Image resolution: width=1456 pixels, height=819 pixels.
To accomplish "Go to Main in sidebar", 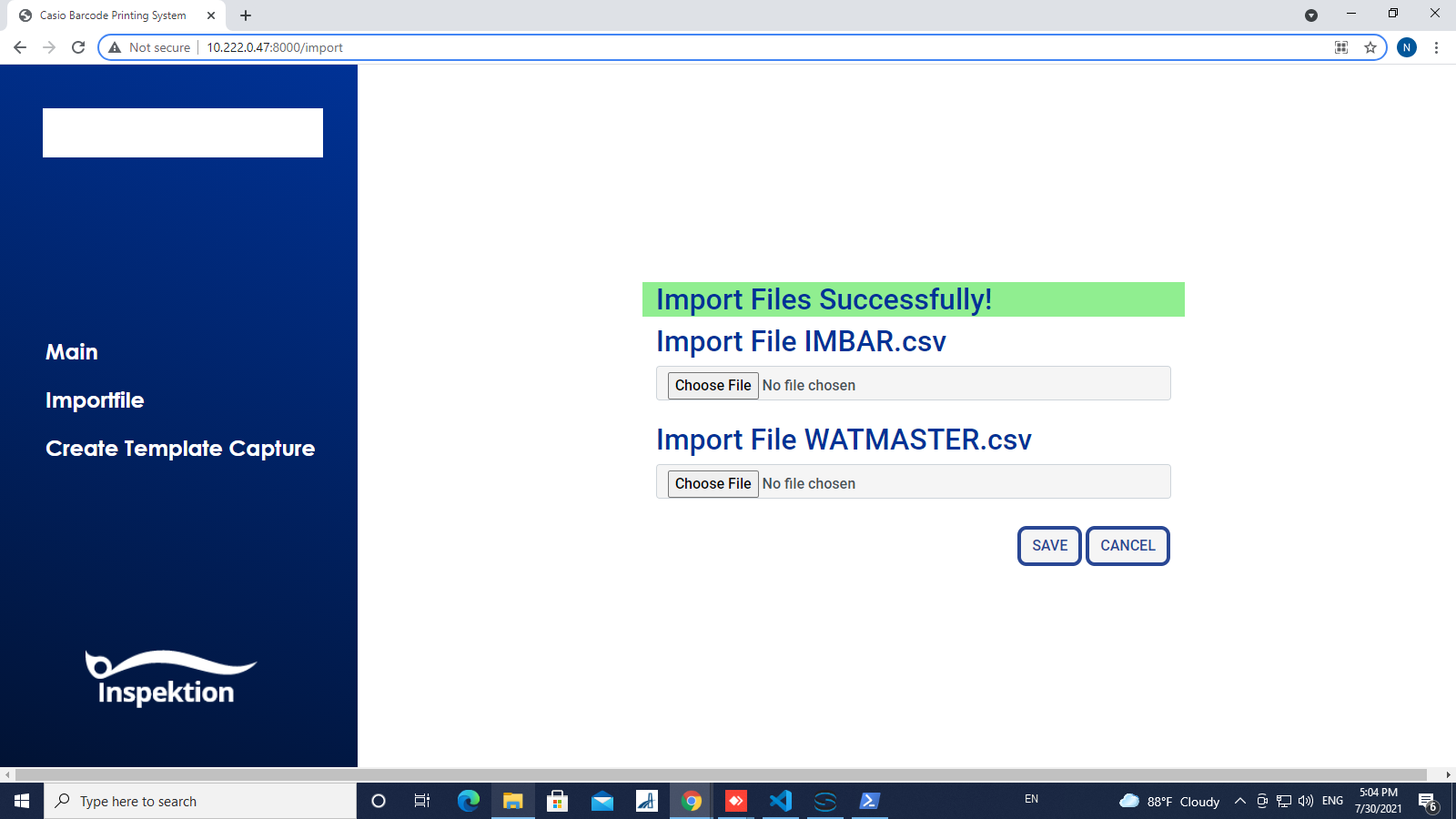I will pos(72,352).
